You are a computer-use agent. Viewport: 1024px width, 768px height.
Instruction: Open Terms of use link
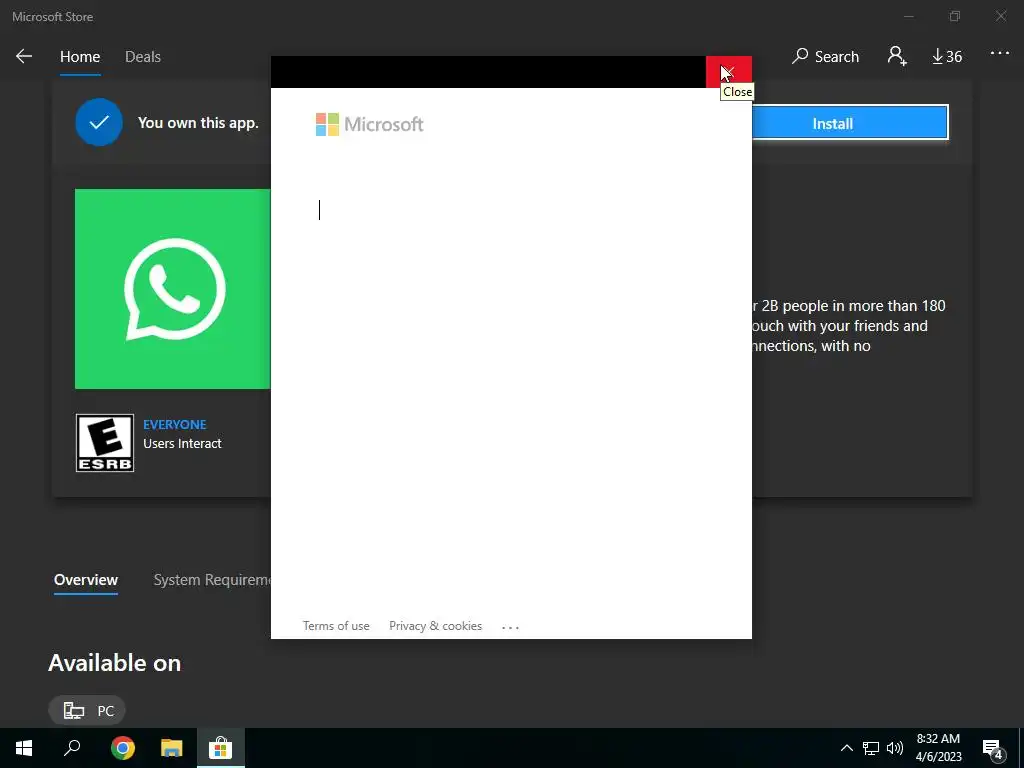(336, 626)
